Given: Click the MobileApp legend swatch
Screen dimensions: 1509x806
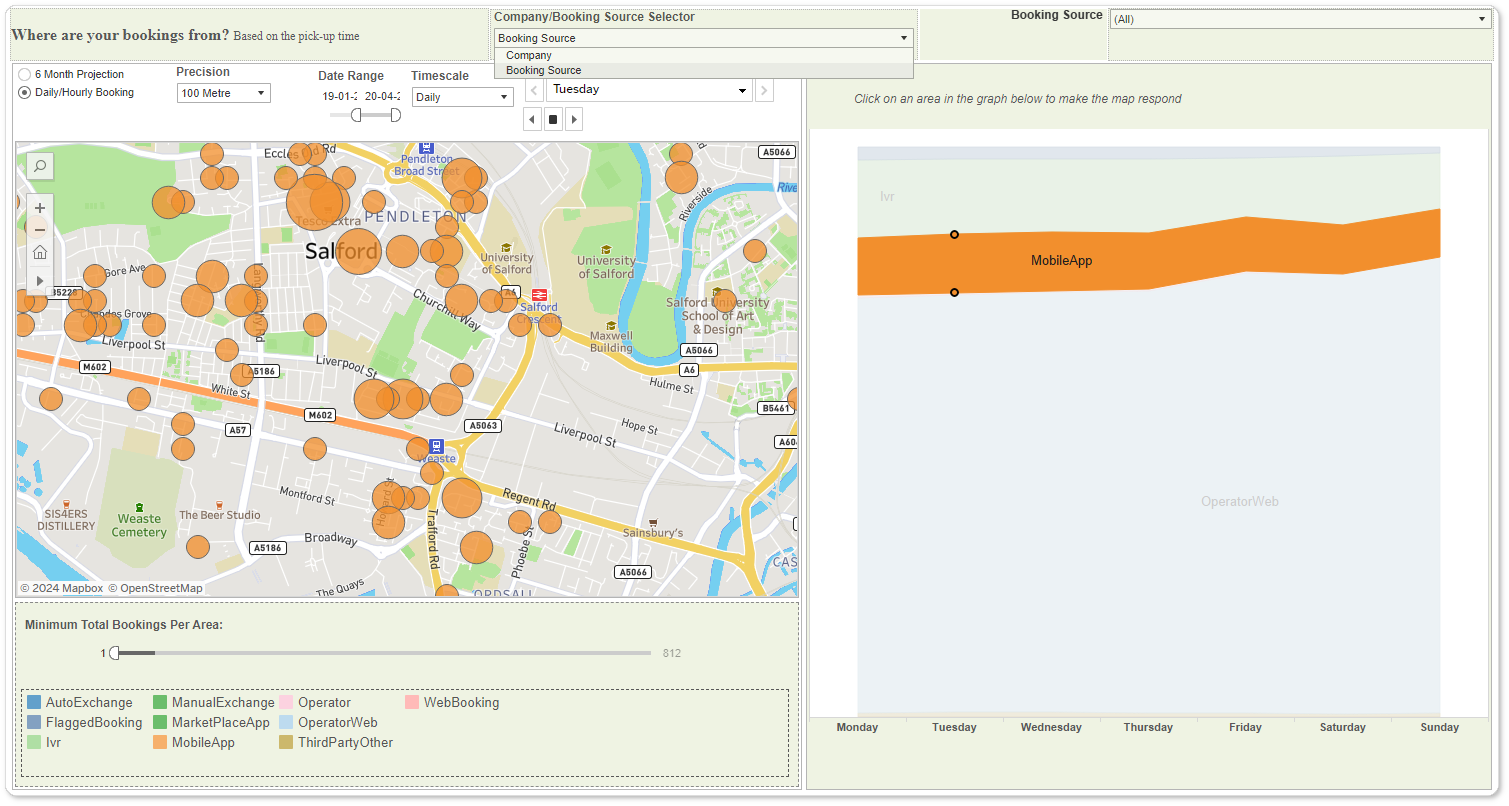Looking at the screenshot, I should (x=160, y=743).
